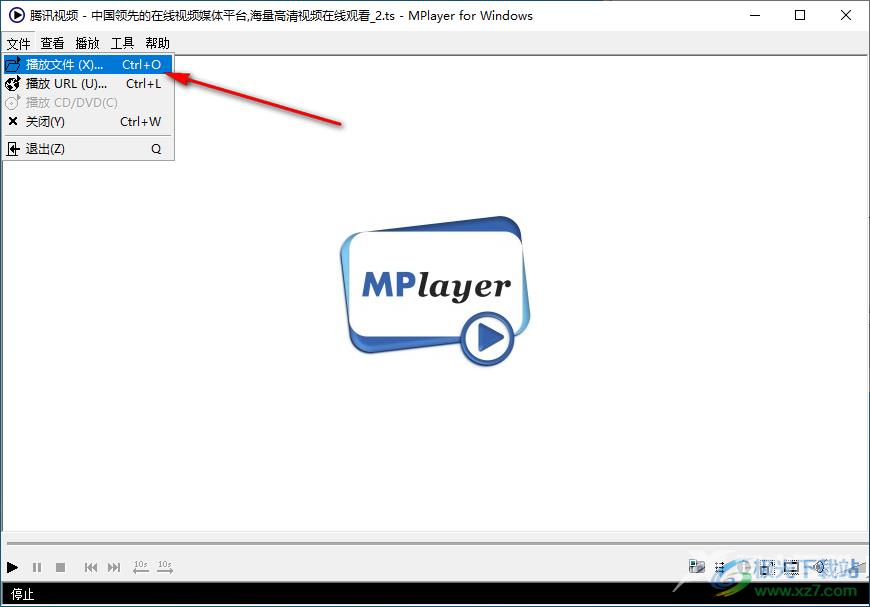The width and height of the screenshot is (870, 607).
Task: Rewind 10 seconds
Action: click(141, 566)
